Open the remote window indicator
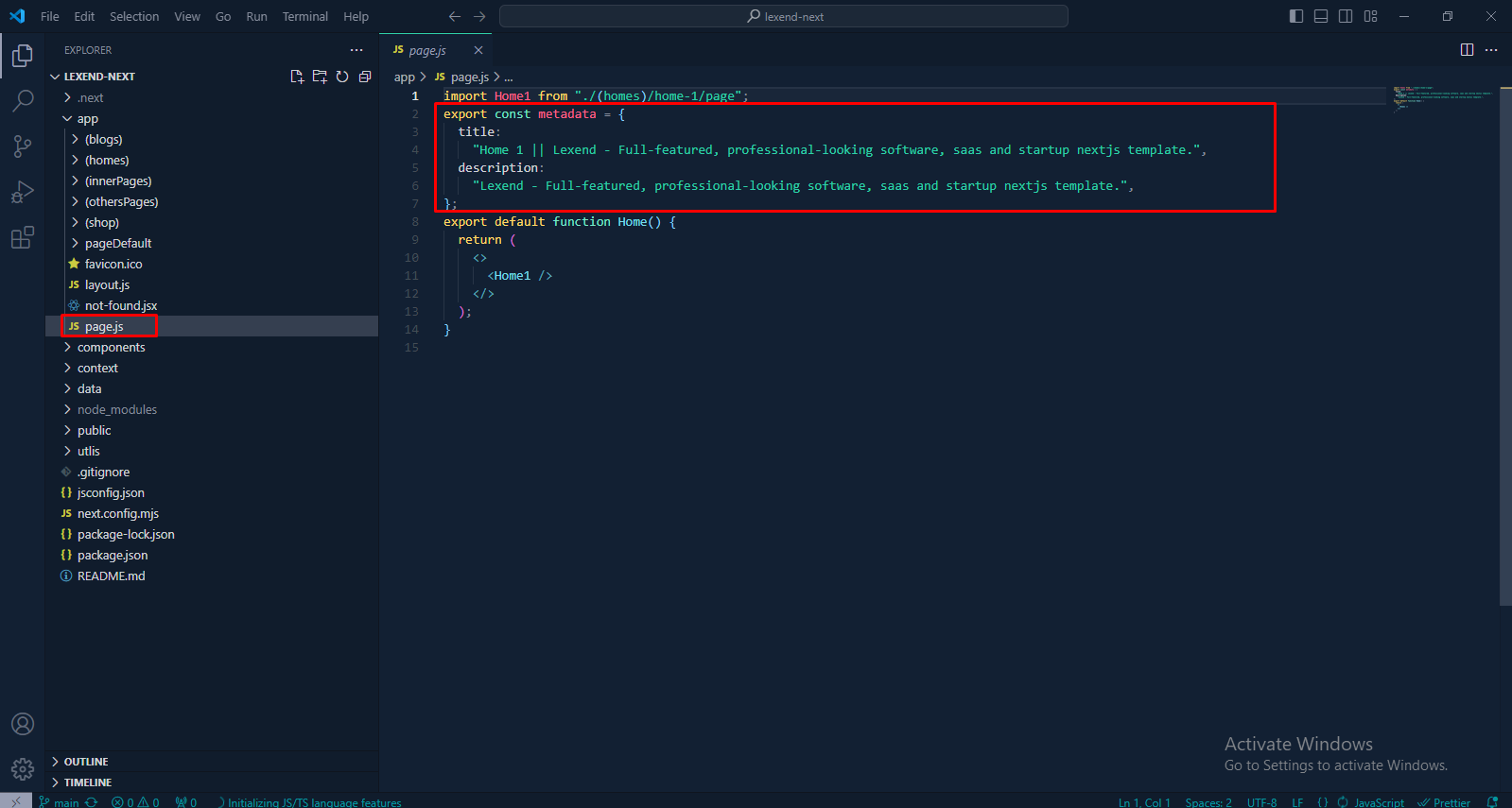 (x=16, y=800)
